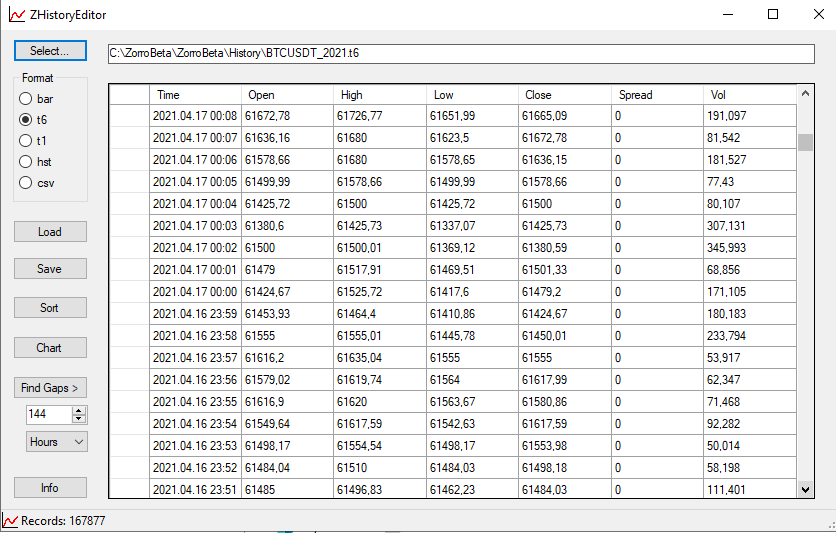Screen dimensions: 836x533
Task: Show file Info
Action: tap(50, 488)
